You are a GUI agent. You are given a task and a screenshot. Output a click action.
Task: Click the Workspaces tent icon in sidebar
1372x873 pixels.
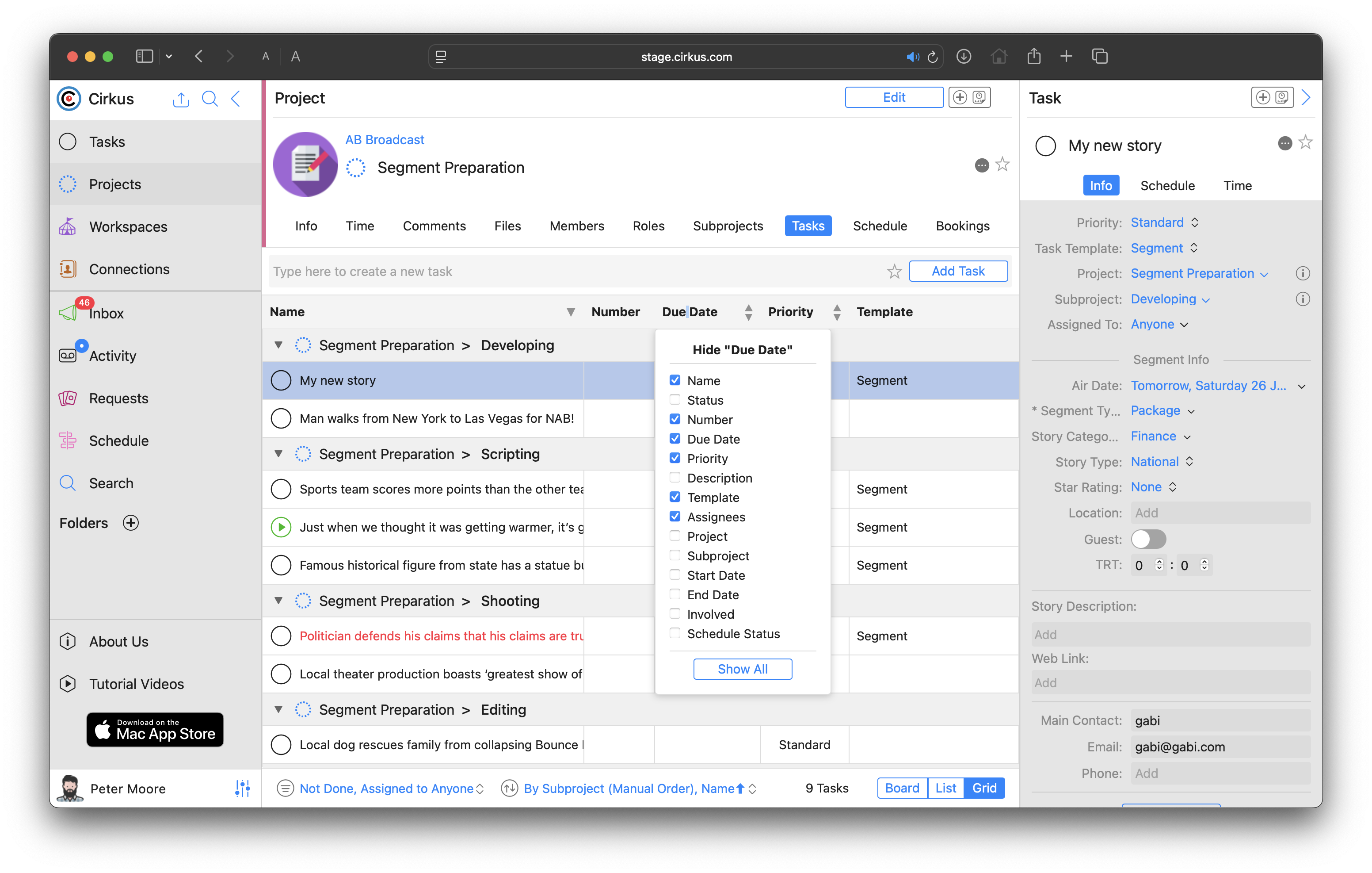(x=68, y=226)
